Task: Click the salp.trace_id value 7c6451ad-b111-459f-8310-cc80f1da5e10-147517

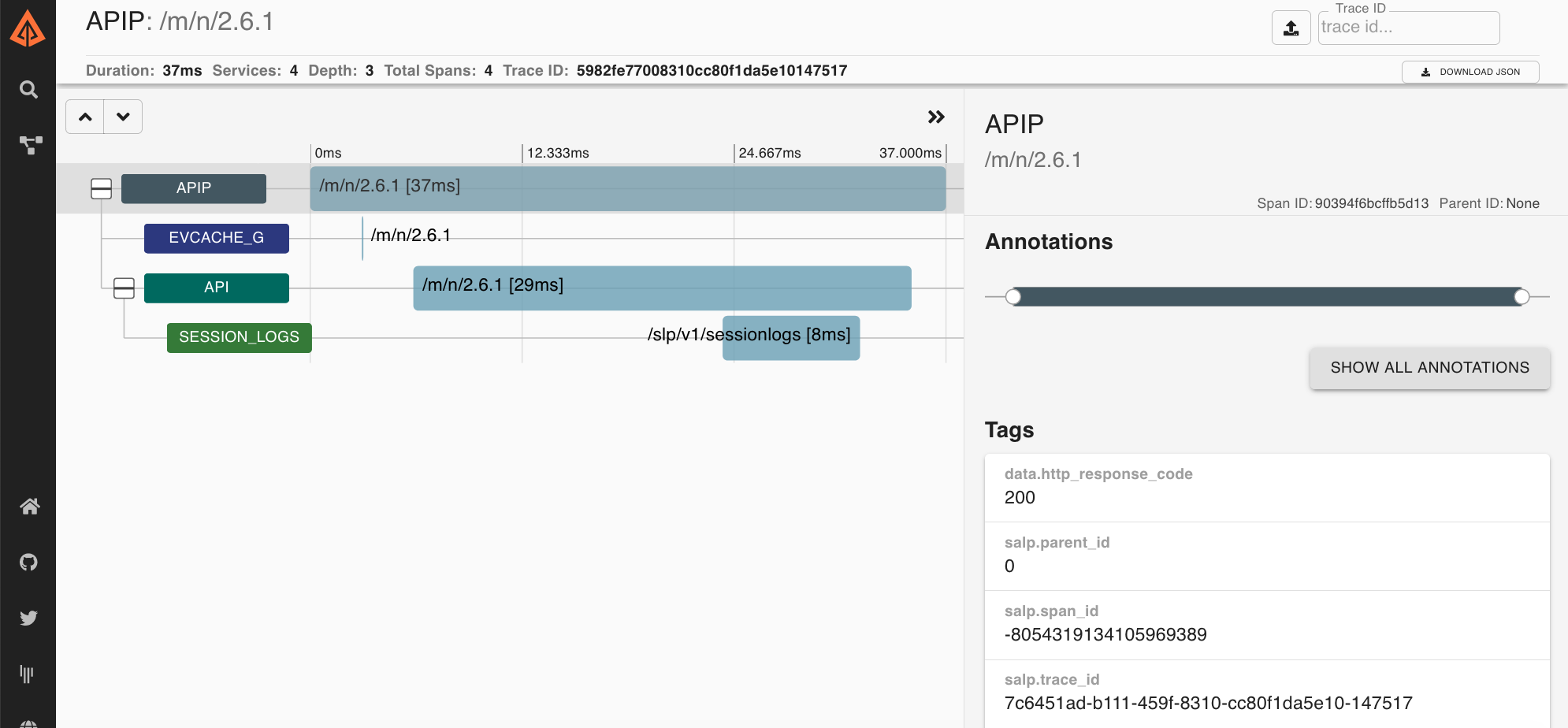Action: pyautogui.click(x=1208, y=704)
